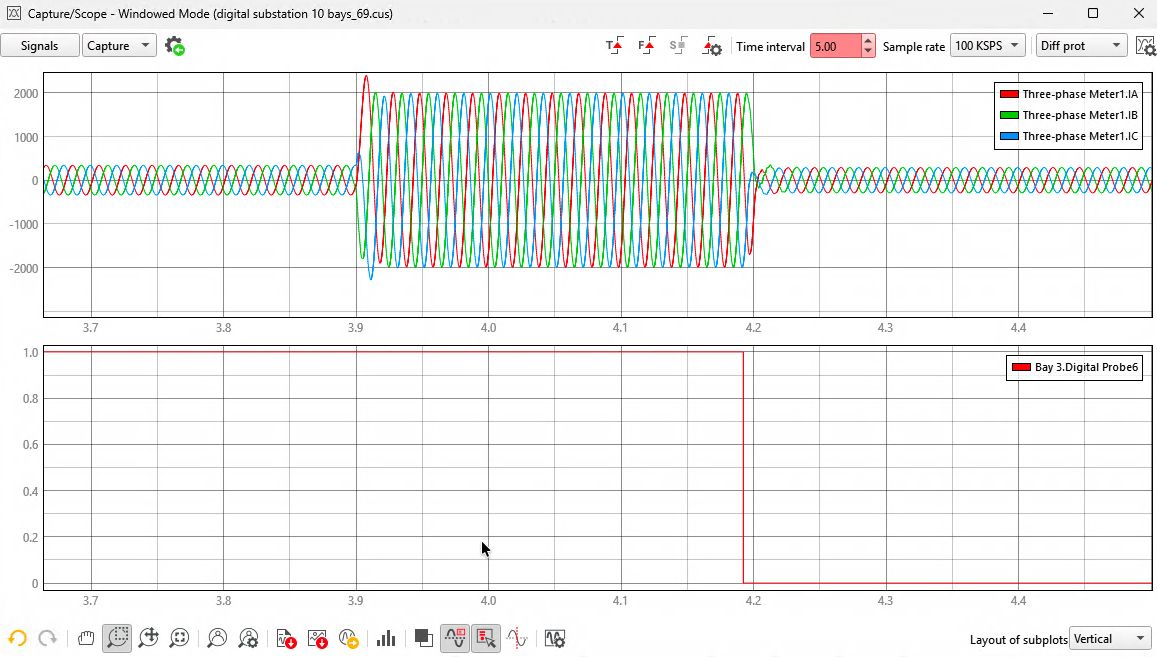The width and height of the screenshot is (1157, 657).
Task: Click the undo arrow icon
Action: [18, 639]
